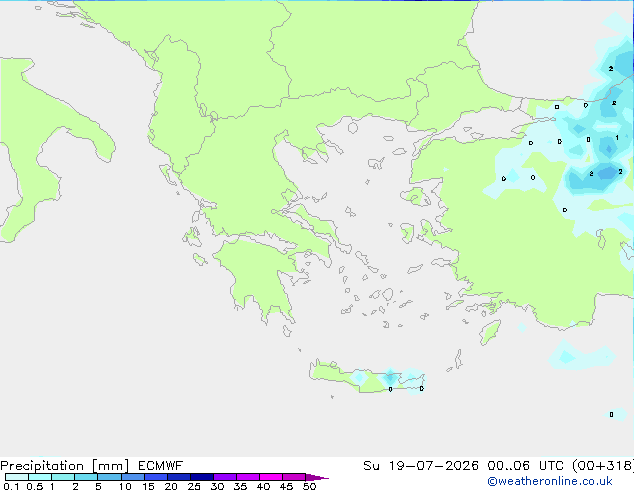
Task: Click the 0.1–0.5 mm palest cyan legend swatch
Action: [x=17, y=477]
